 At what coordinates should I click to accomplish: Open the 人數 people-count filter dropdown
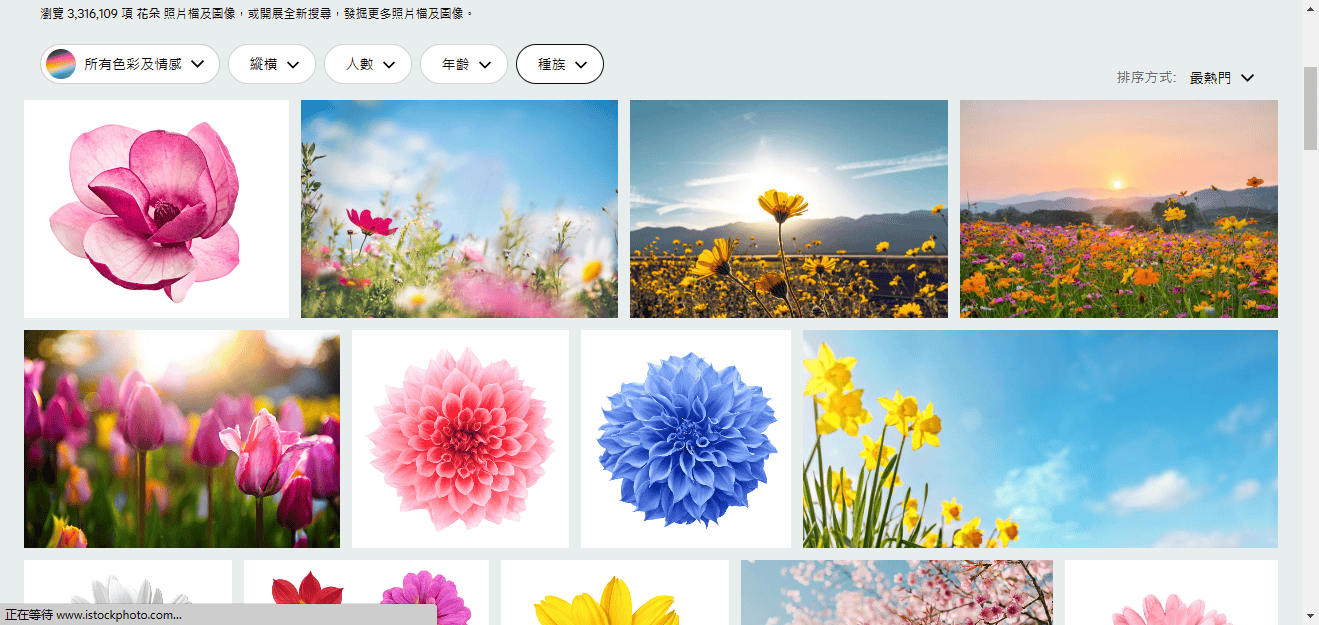pos(367,63)
